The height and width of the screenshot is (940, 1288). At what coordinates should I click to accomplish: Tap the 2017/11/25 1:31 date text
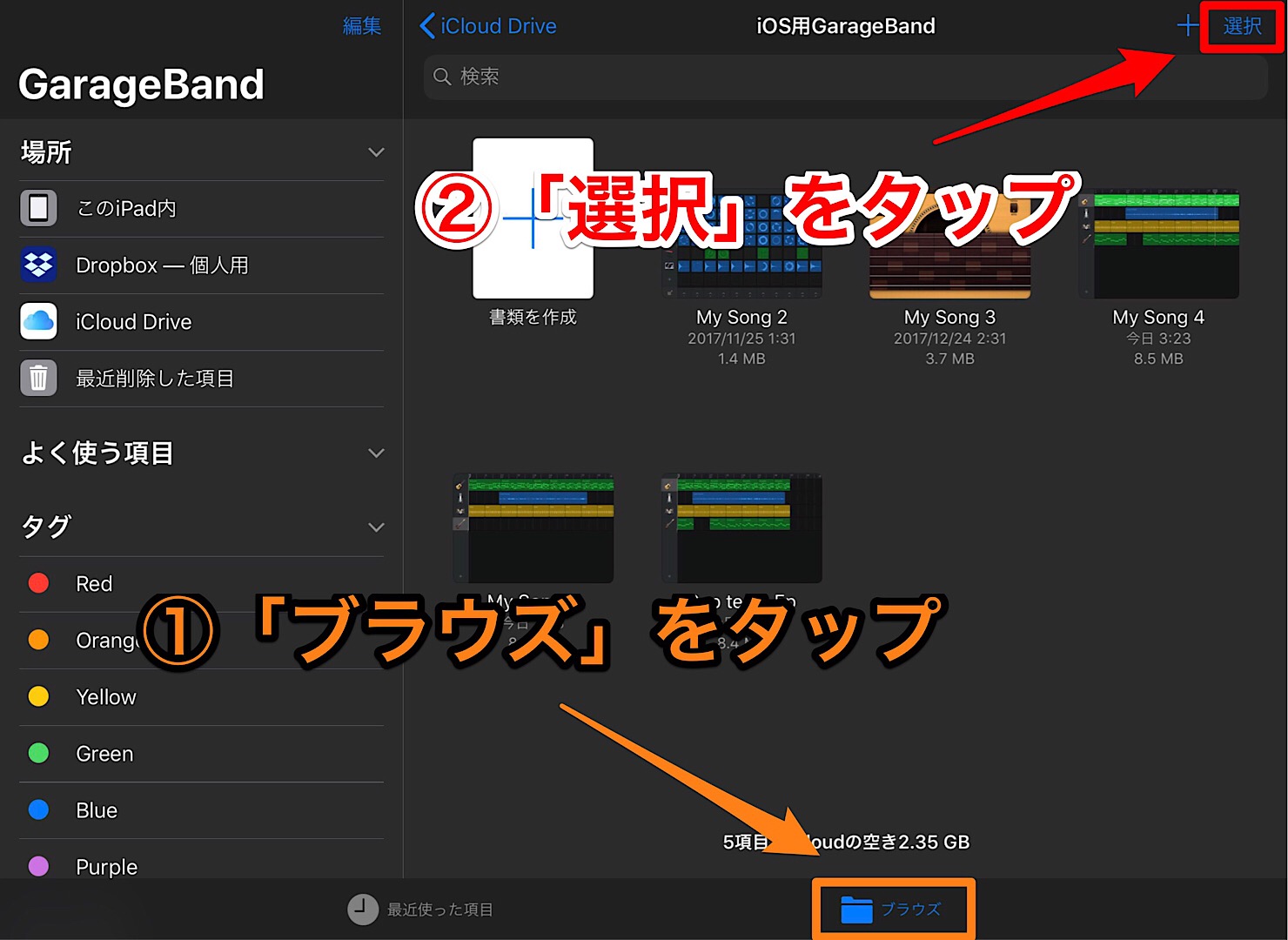741,338
